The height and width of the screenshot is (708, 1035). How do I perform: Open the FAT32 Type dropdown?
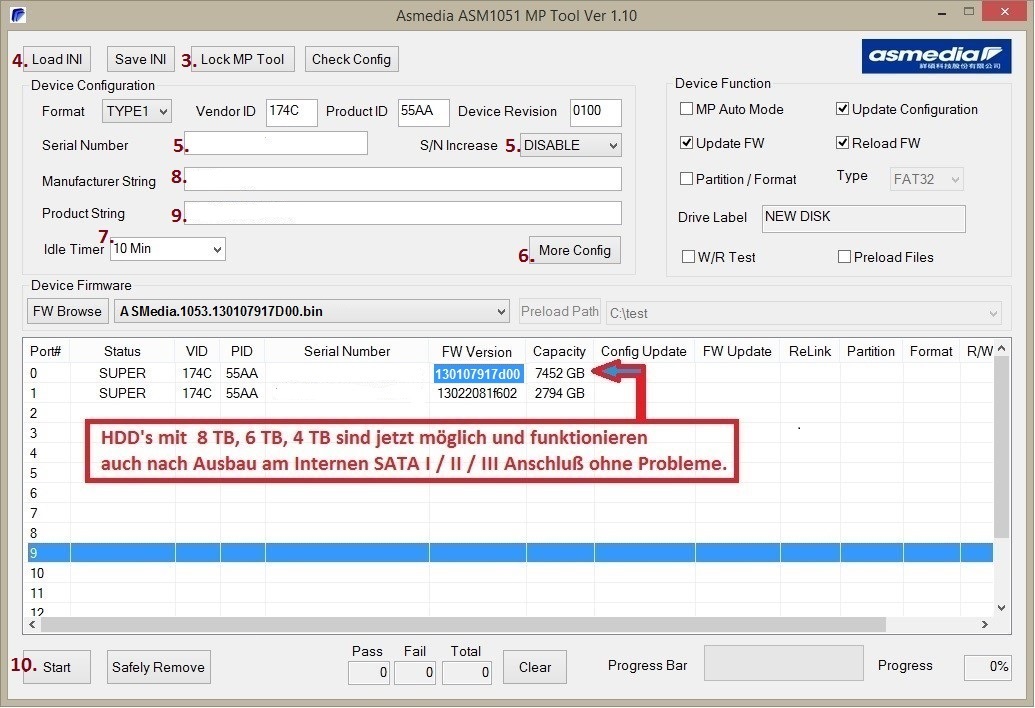(927, 179)
